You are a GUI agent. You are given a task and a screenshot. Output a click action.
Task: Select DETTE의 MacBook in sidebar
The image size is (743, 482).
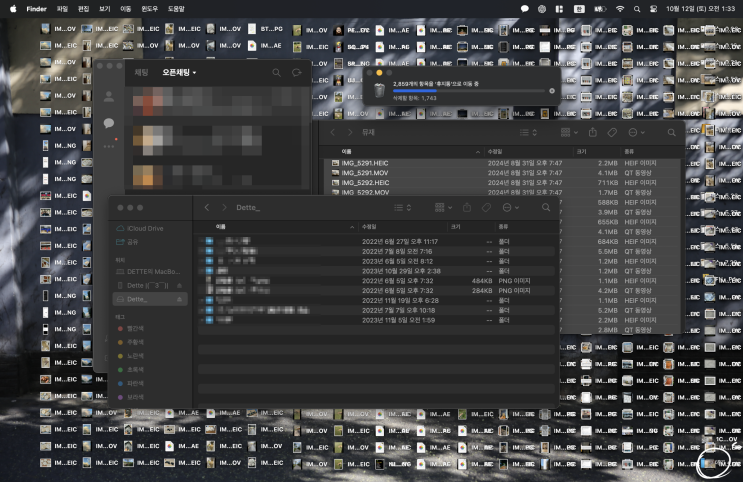[x=150, y=272]
